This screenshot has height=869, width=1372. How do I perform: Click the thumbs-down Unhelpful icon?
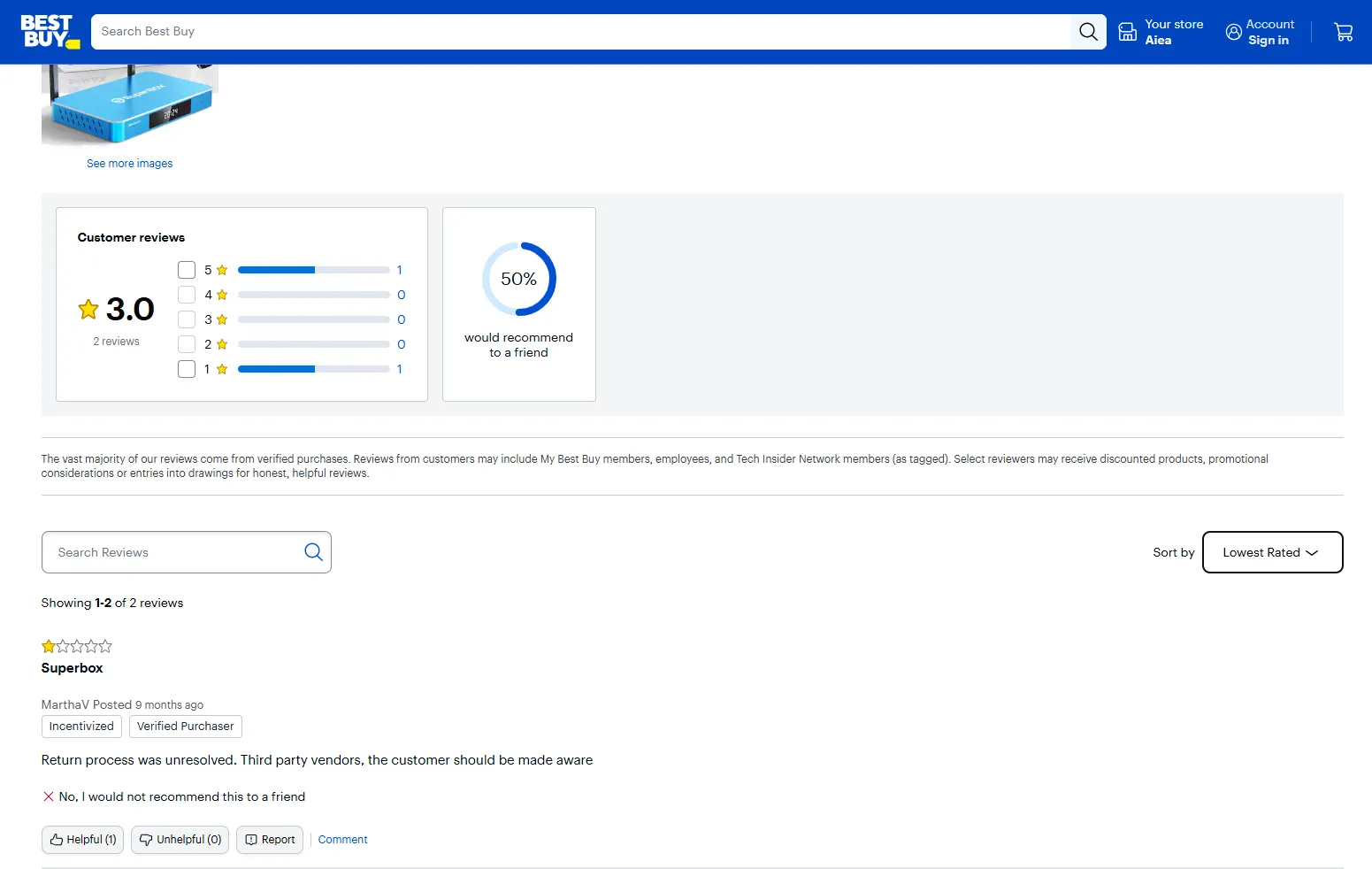tap(146, 840)
